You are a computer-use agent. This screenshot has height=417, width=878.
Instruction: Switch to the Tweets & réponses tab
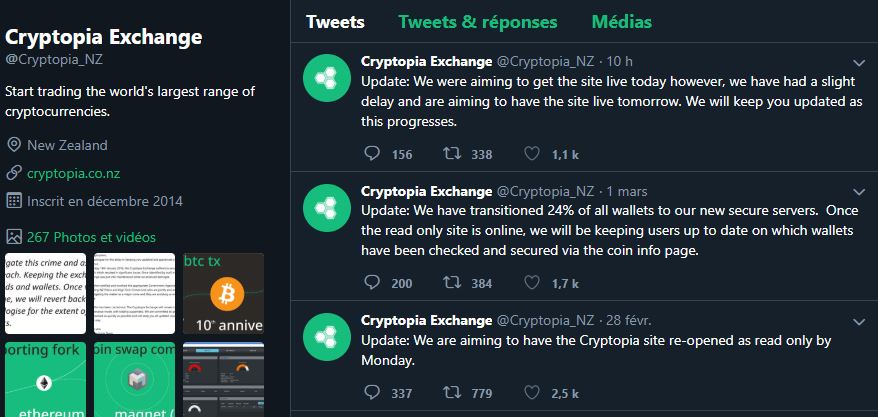click(478, 21)
